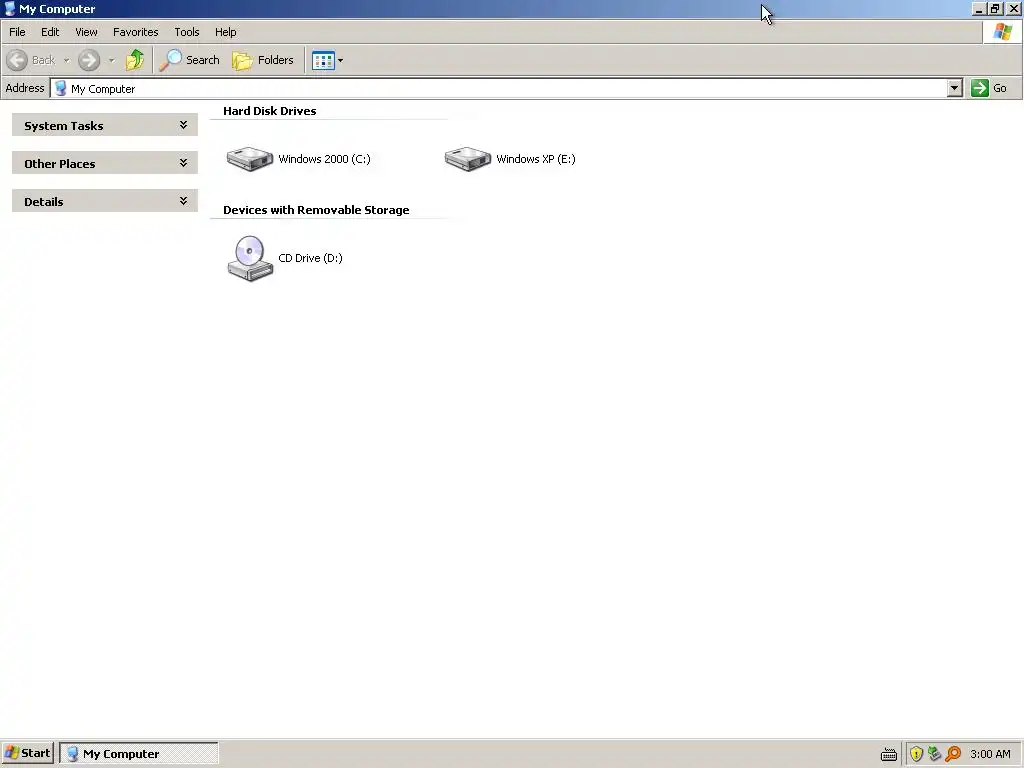1024x768 pixels.
Task: Click the My Computer title bar icon
Action: tap(10, 8)
